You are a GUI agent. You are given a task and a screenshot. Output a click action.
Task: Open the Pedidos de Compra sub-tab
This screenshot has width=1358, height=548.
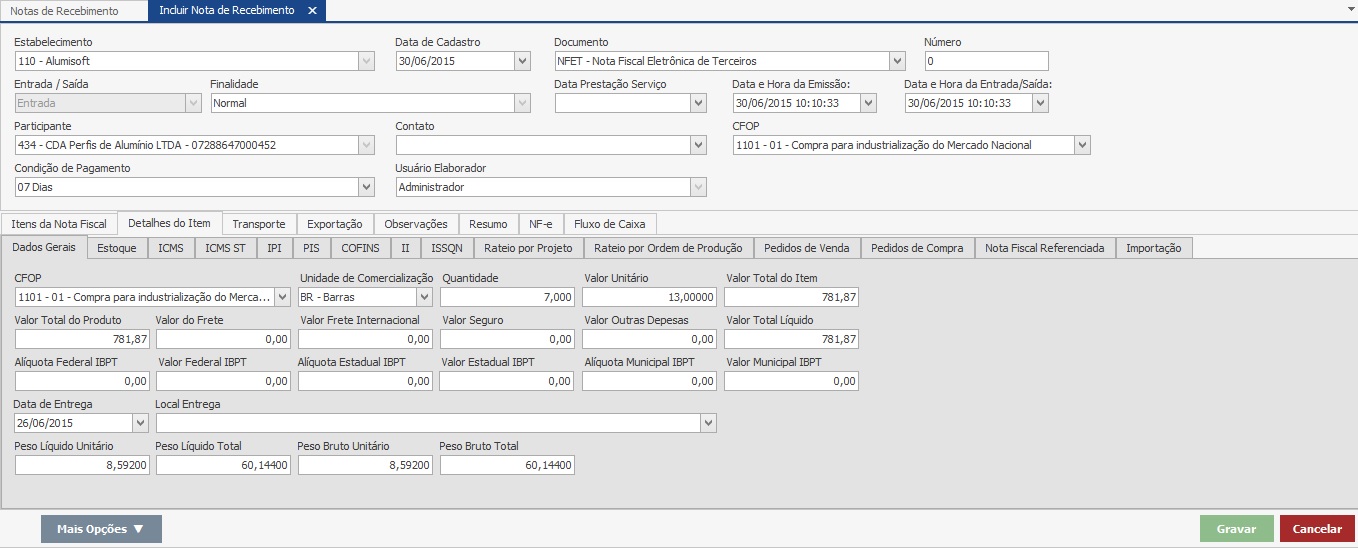point(917,248)
